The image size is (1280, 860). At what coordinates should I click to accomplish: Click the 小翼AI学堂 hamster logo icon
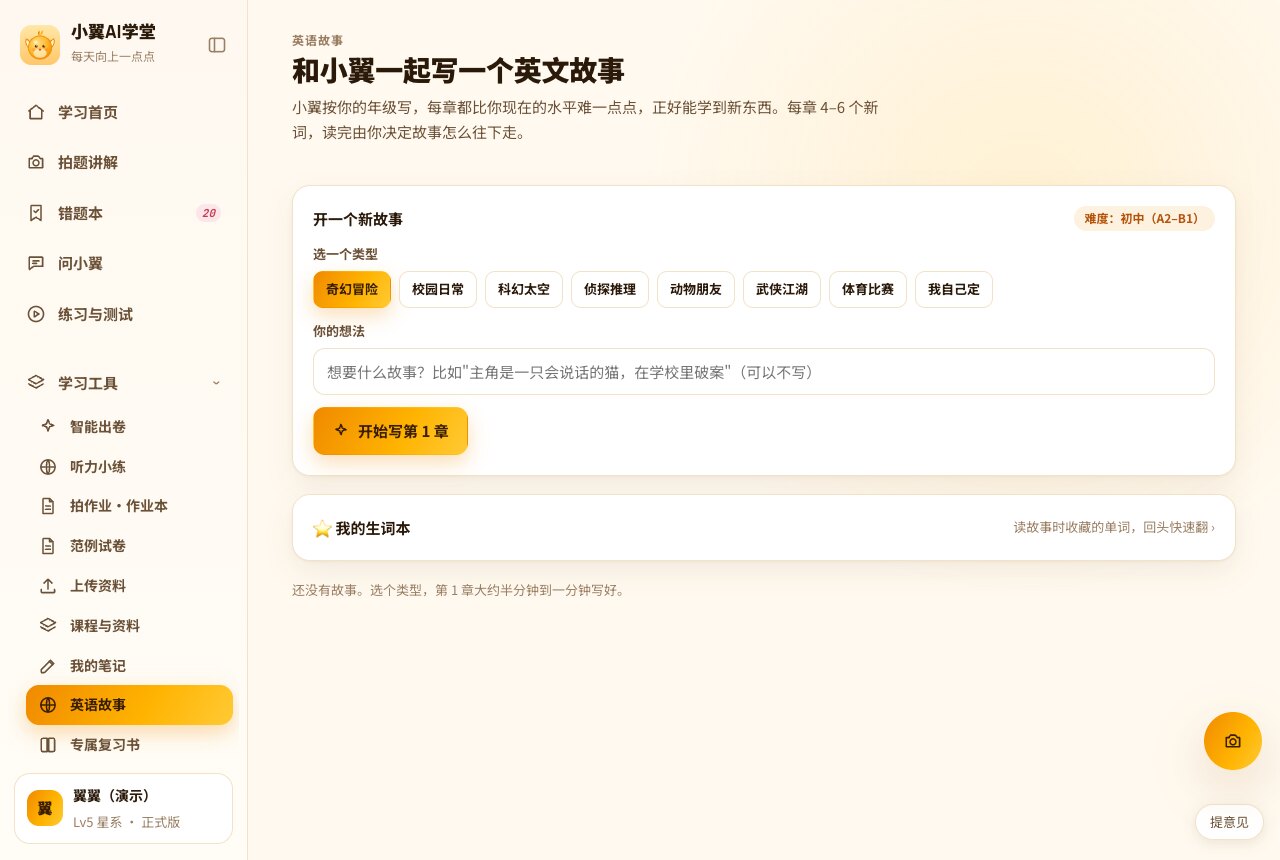click(x=40, y=45)
